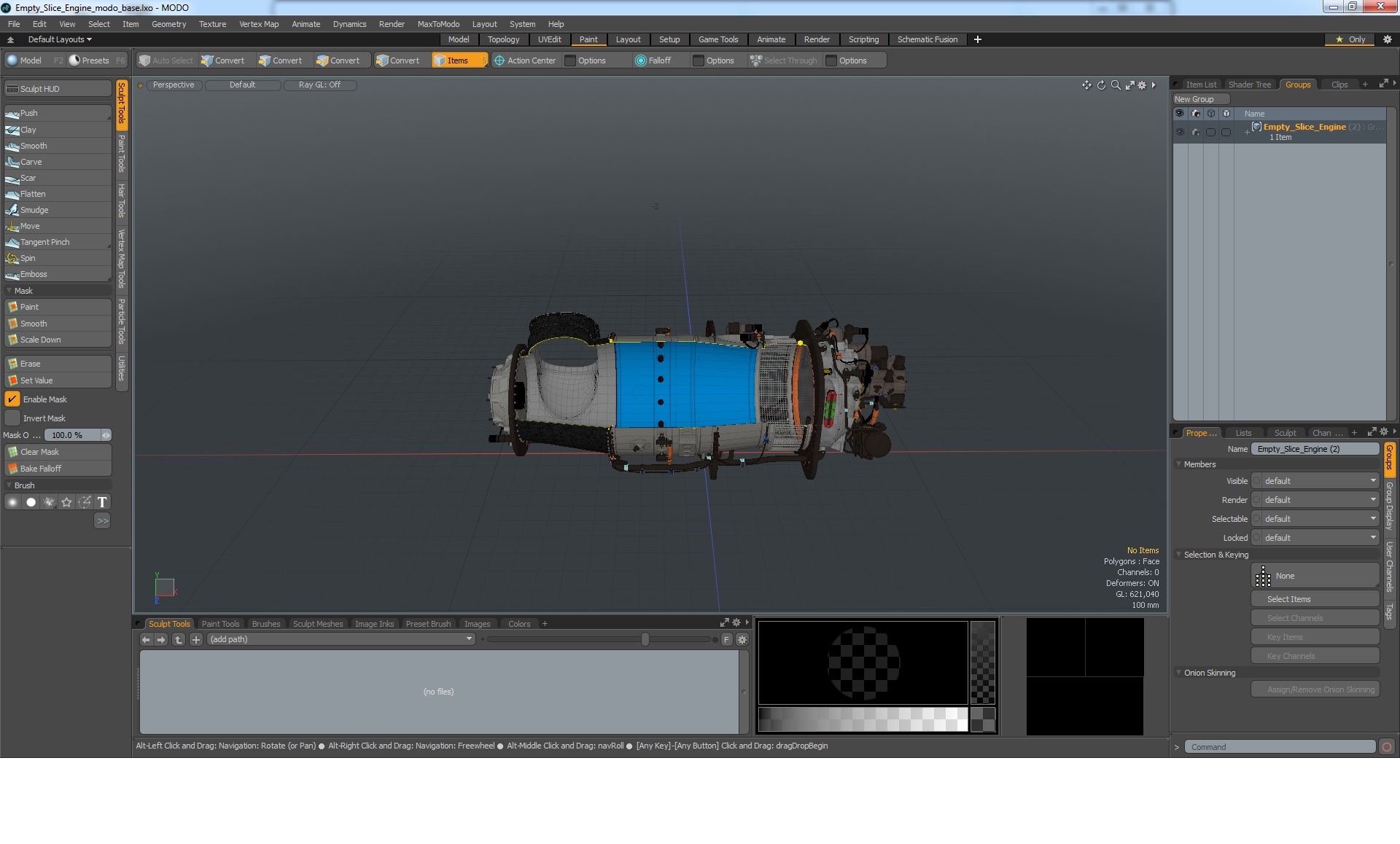Select the Smudge sculpt tool
Screen dimensions: 1400x844
(34, 210)
